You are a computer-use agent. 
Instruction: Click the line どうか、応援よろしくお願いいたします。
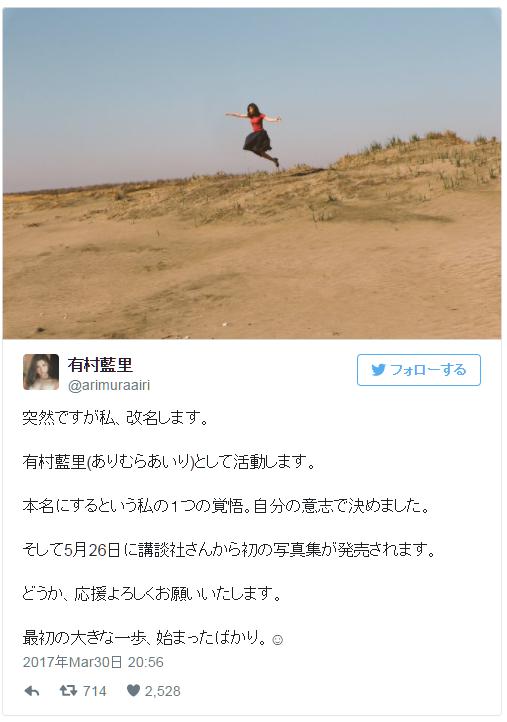pyautogui.click(x=152, y=594)
